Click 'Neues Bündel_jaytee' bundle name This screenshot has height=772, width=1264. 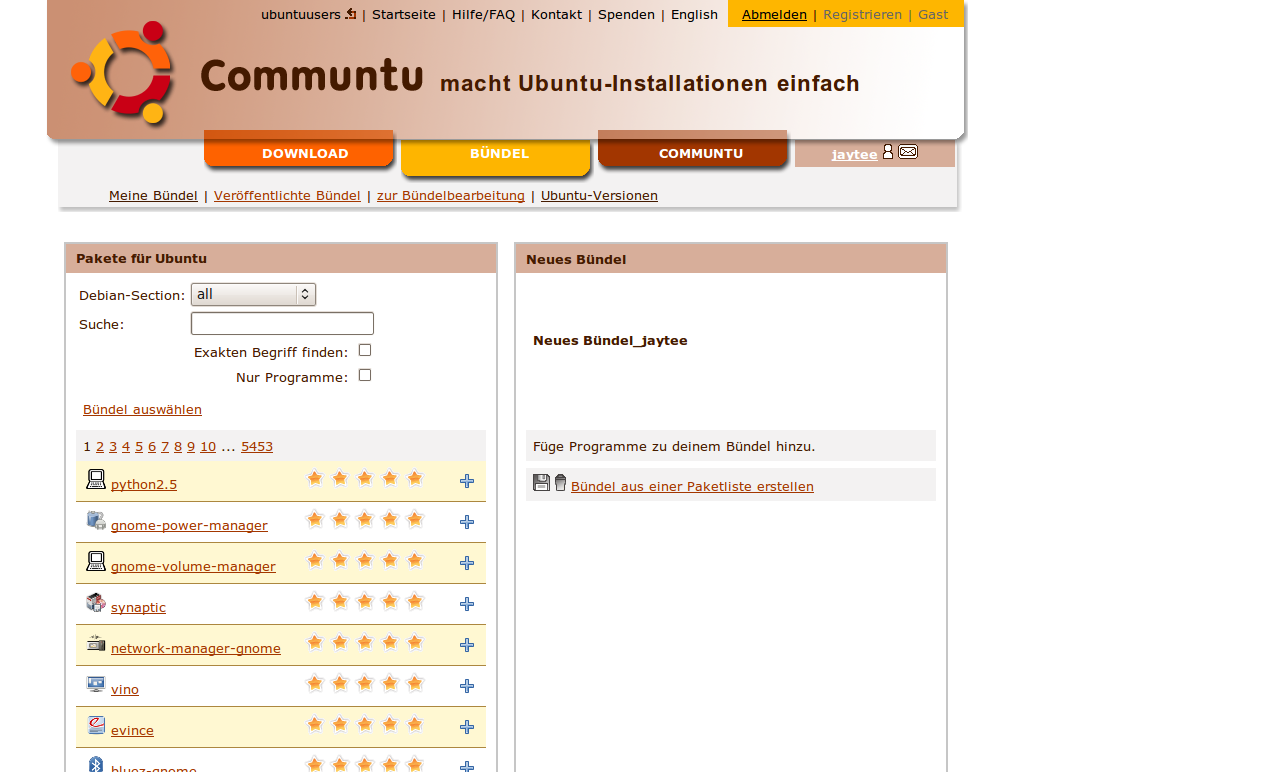coord(610,340)
